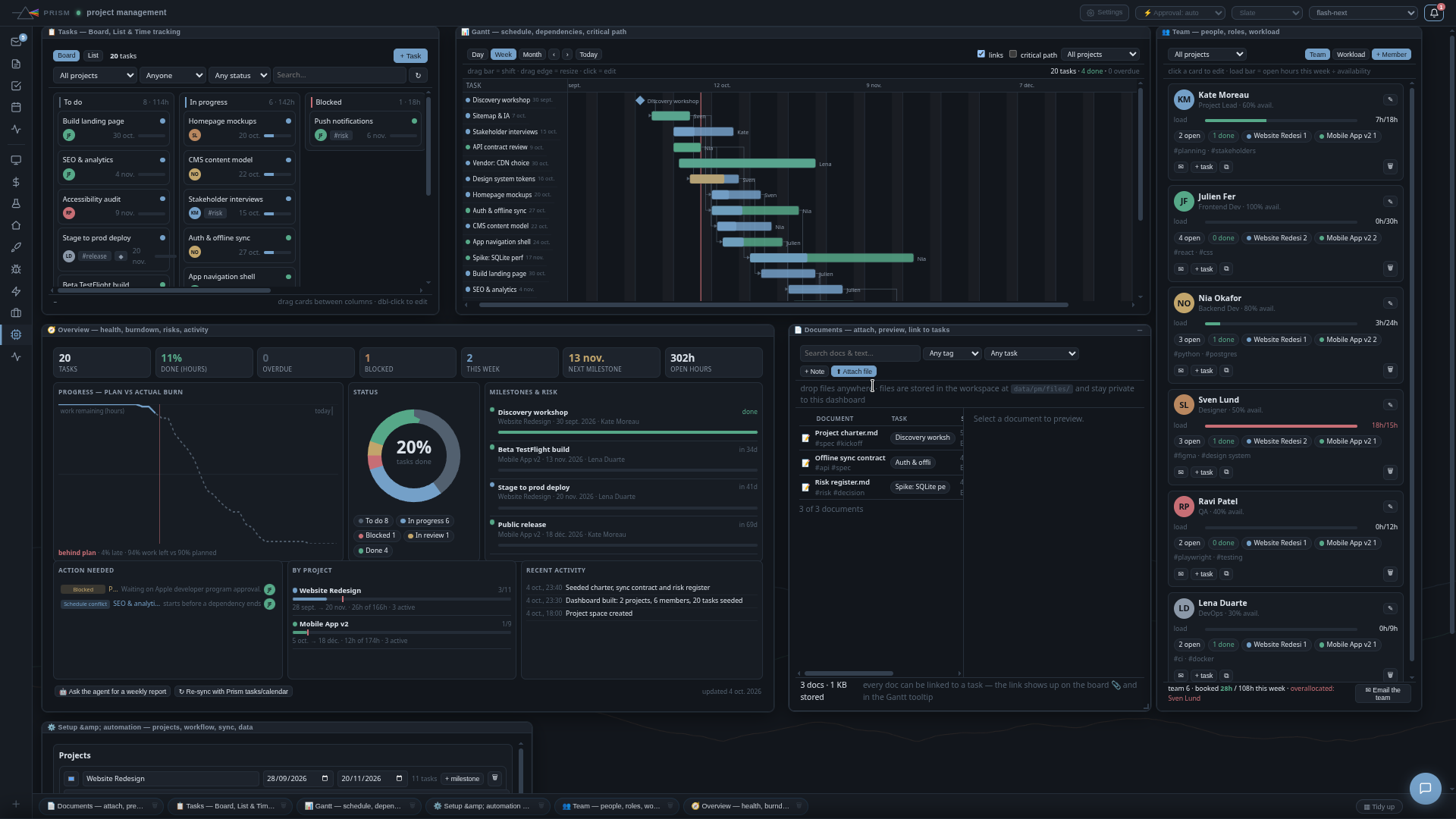Refresh the Tasks list with reload icon
Screen dimensions: 1456x819
pyautogui.click(x=418, y=75)
